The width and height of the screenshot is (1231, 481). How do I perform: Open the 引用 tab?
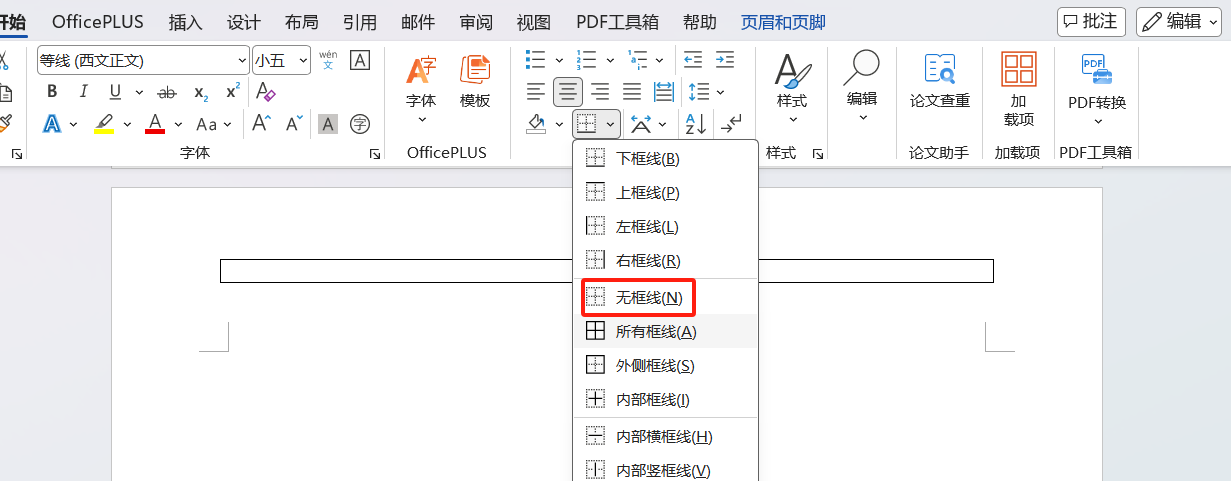pos(359,22)
